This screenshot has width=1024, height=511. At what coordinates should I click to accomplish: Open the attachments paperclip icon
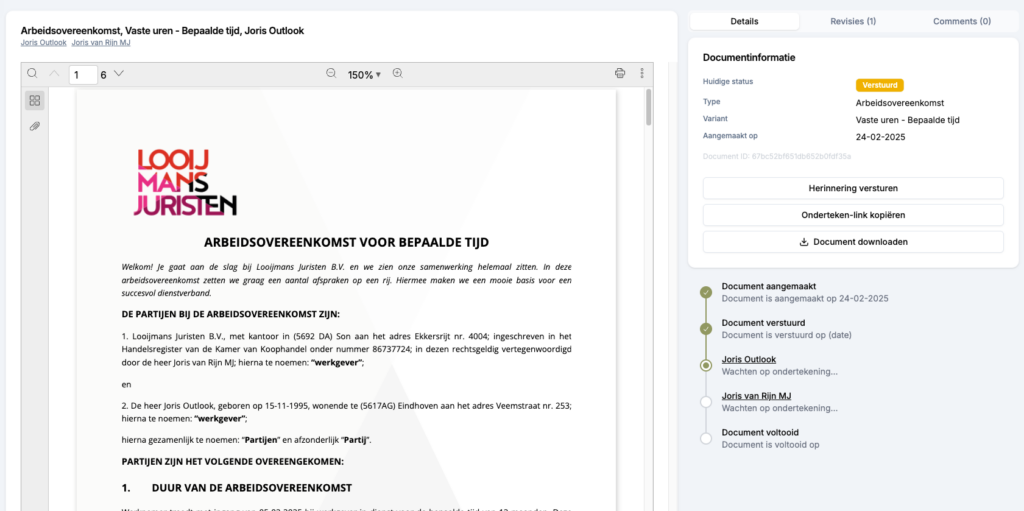[35, 126]
